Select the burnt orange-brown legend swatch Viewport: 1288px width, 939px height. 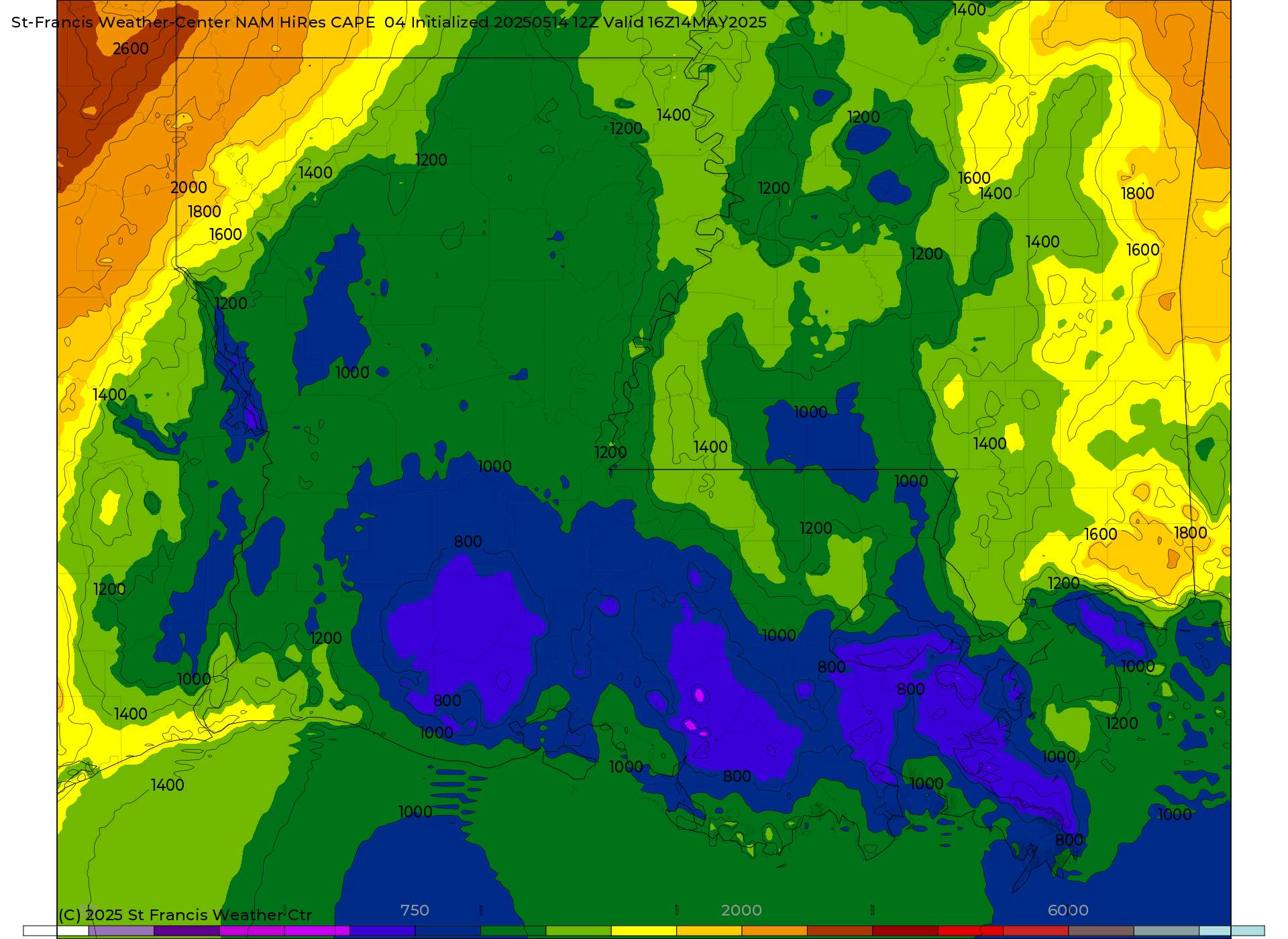click(840, 931)
